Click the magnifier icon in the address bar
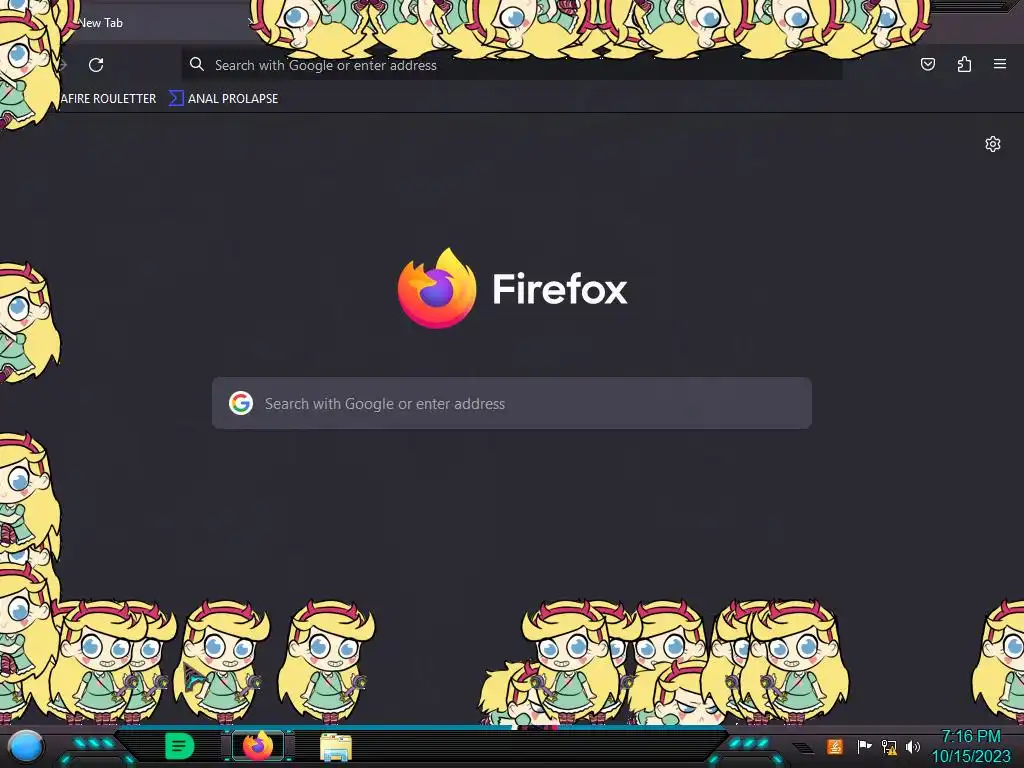 pyautogui.click(x=197, y=64)
